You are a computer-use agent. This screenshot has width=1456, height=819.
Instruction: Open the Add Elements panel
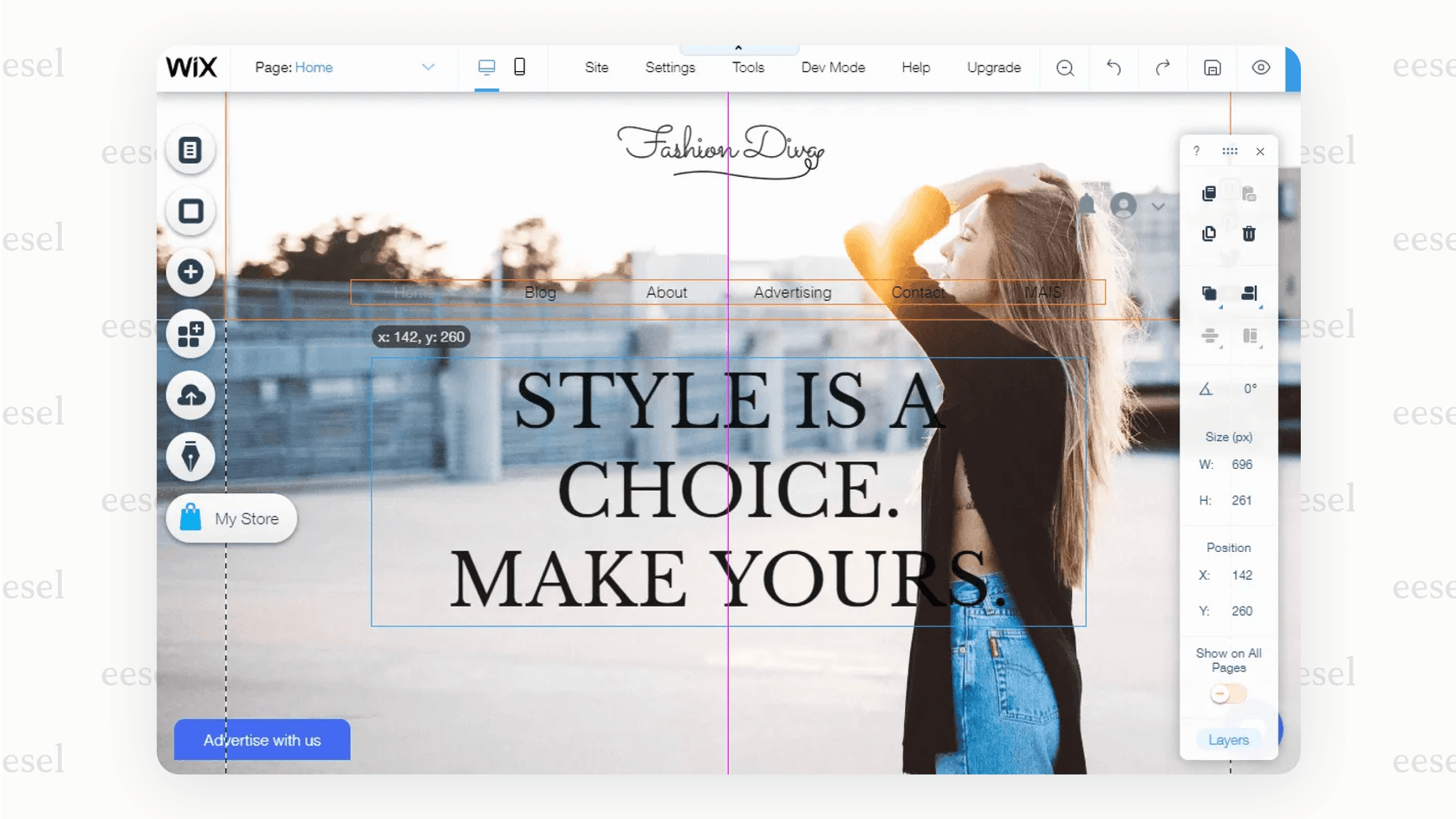[x=190, y=272]
